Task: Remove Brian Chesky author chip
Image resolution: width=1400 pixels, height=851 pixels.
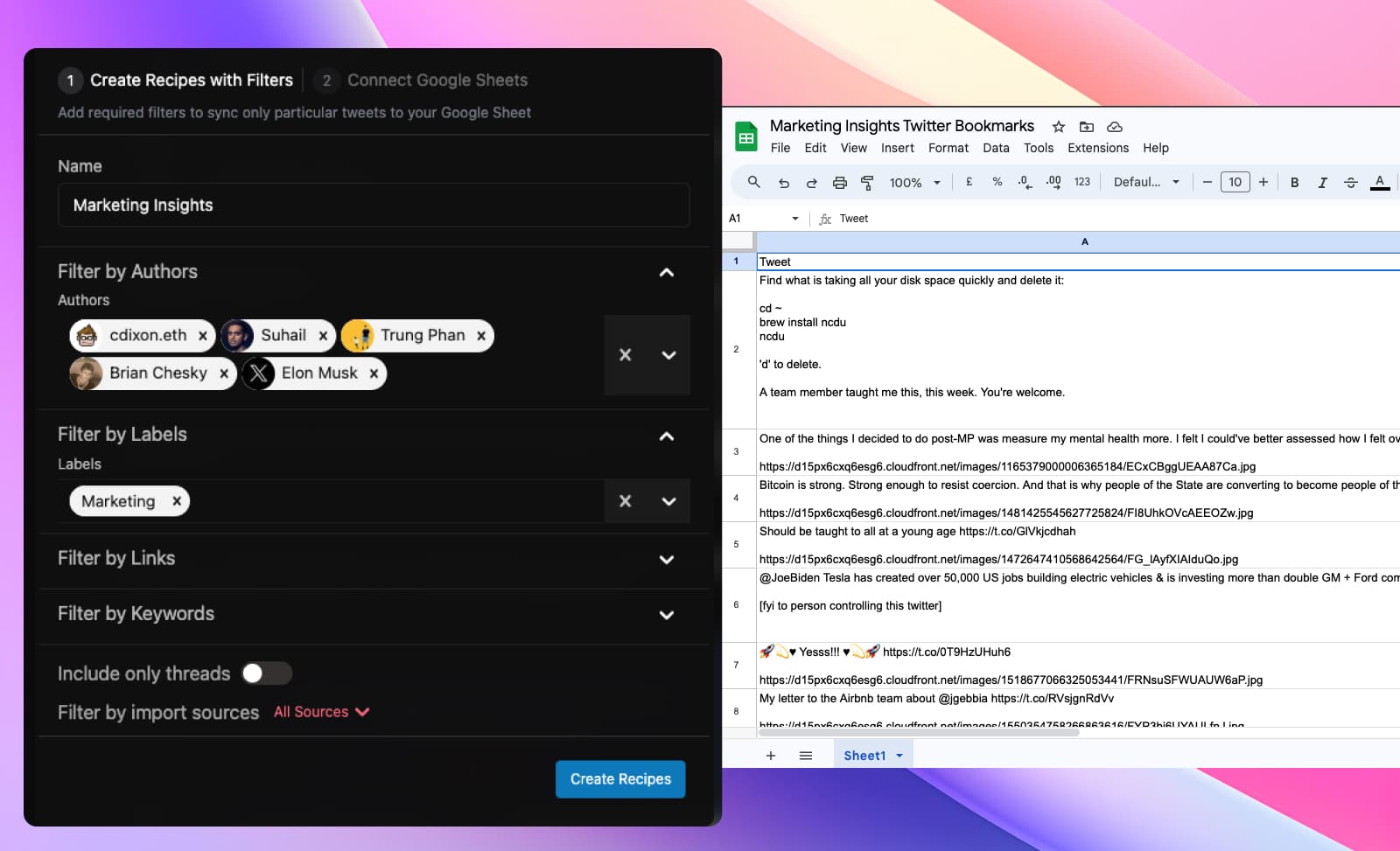Action: tap(224, 373)
